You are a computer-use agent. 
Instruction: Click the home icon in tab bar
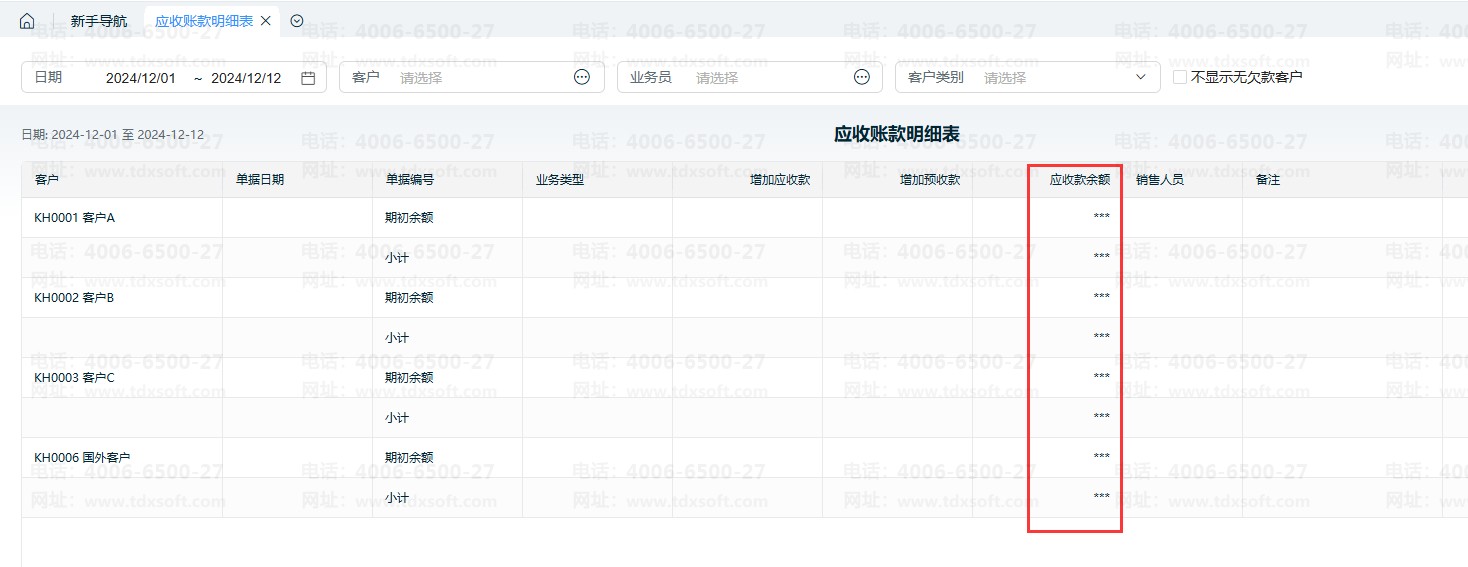(x=27, y=21)
